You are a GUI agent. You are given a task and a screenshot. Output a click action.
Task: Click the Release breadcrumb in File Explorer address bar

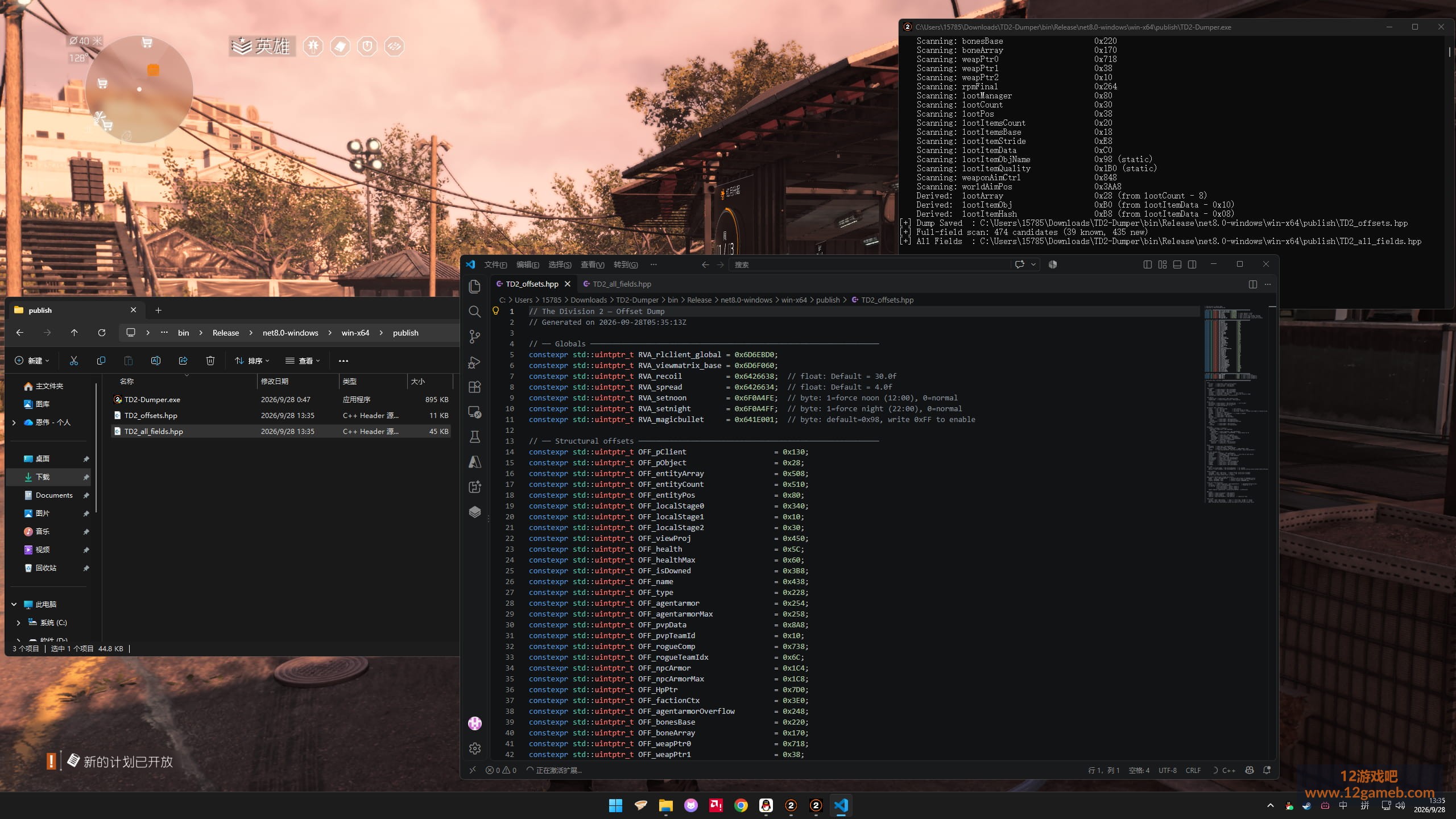click(226, 333)
